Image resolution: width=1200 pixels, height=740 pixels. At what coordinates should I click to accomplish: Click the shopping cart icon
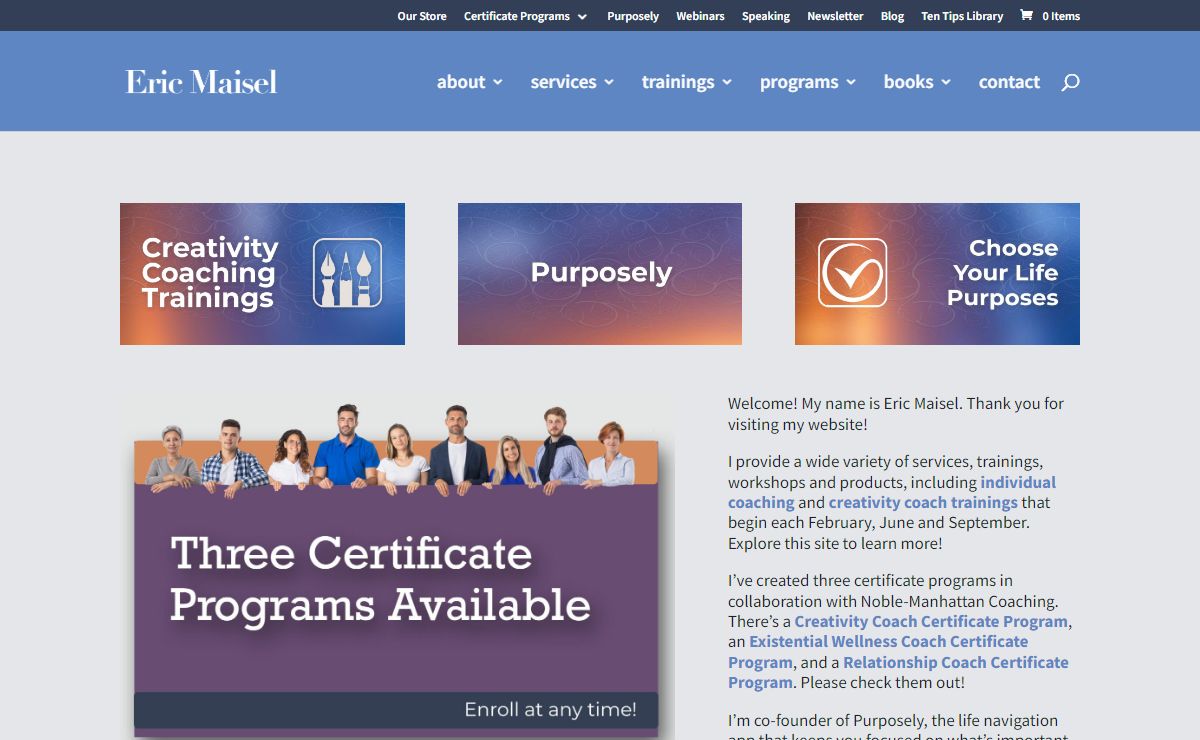[x=1026, y=15]
